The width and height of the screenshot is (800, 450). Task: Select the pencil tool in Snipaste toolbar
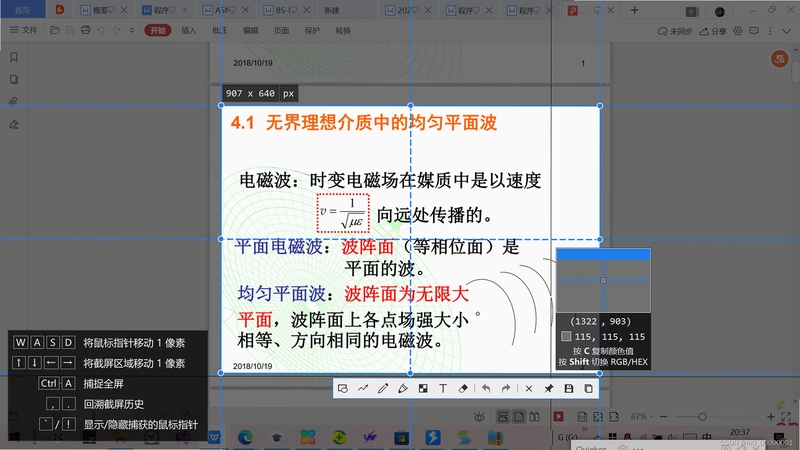coord(383,389)
